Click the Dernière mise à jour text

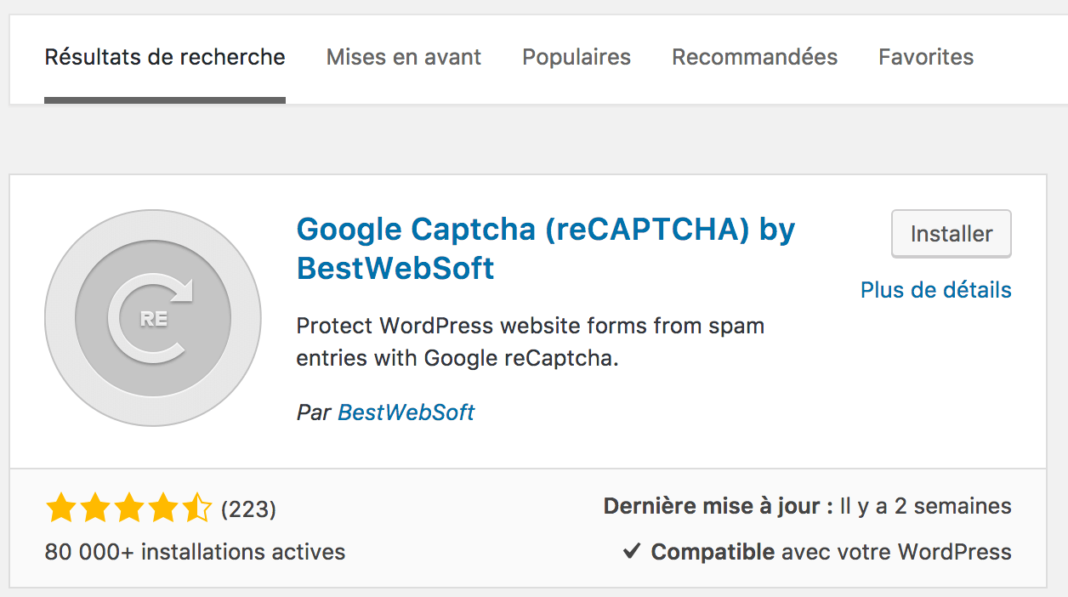click(807, 506)
